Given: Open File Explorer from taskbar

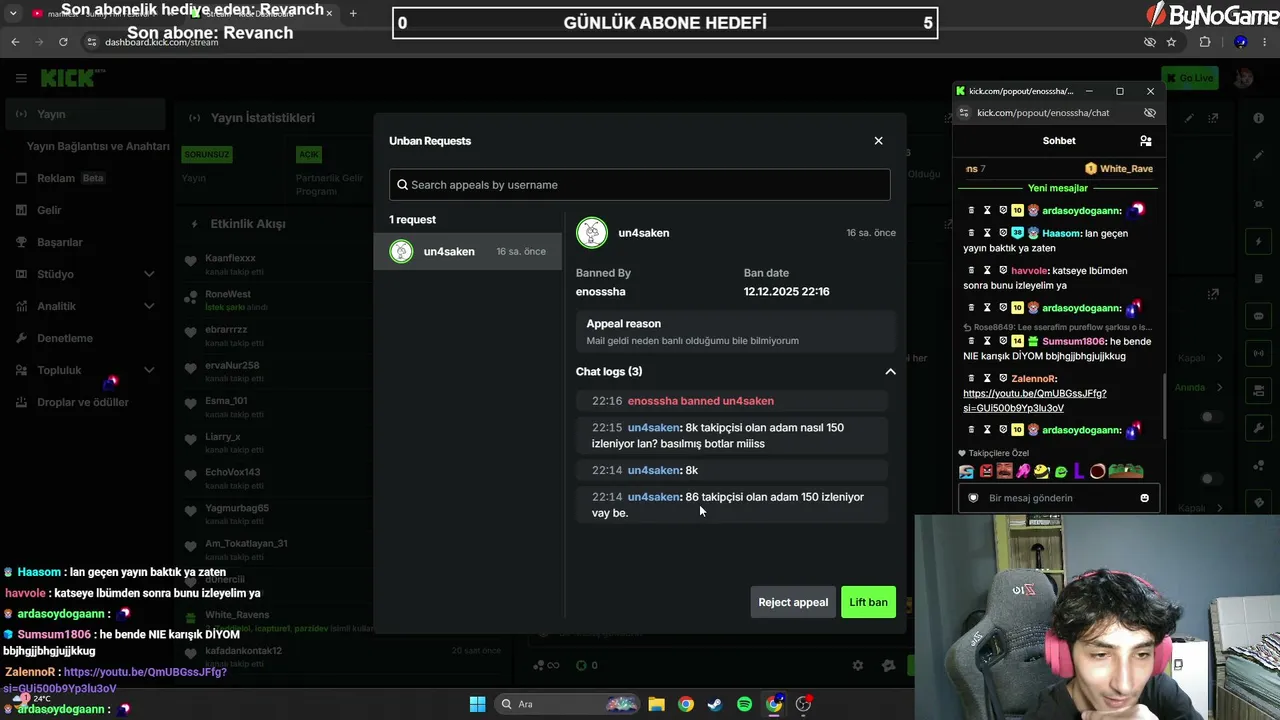Looking at the screenshot, I should (656, 704).
